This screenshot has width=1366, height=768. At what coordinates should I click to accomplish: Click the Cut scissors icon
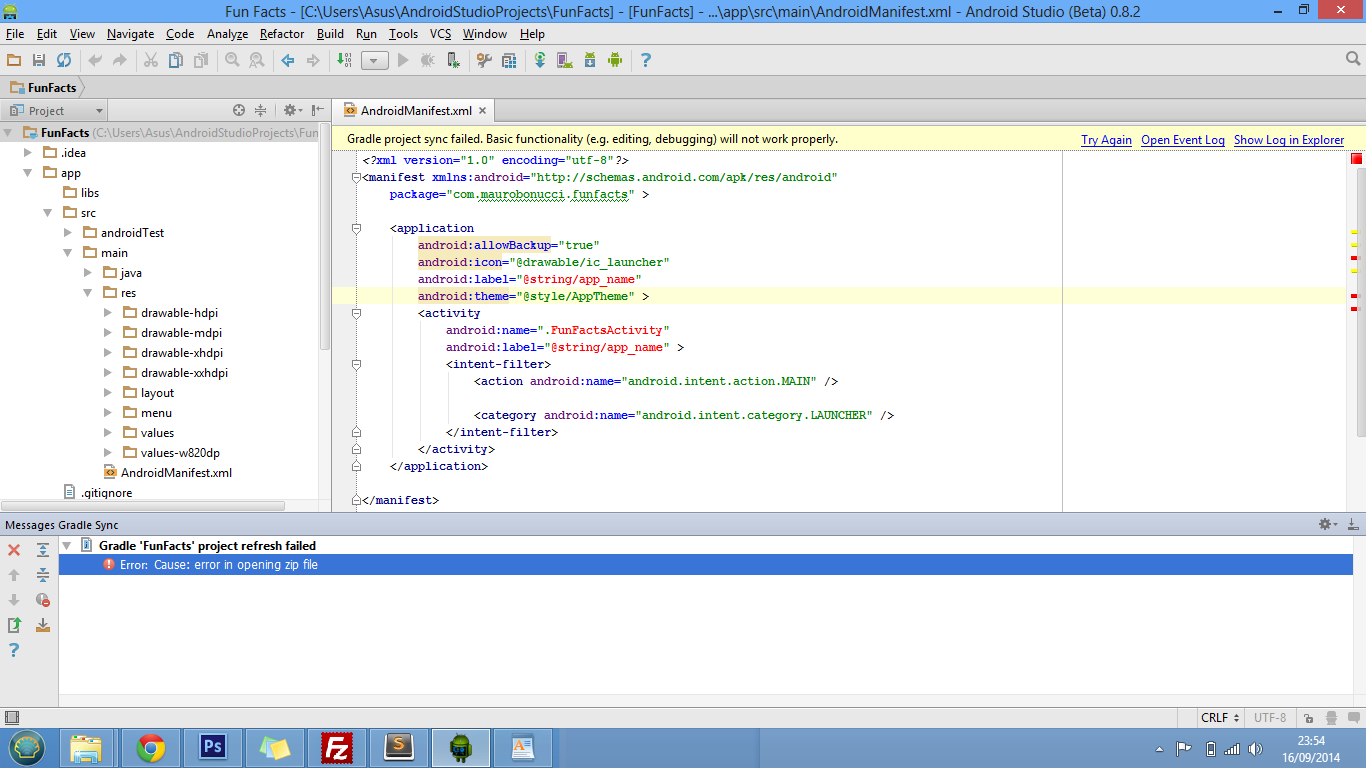click(x=150, y=60)
